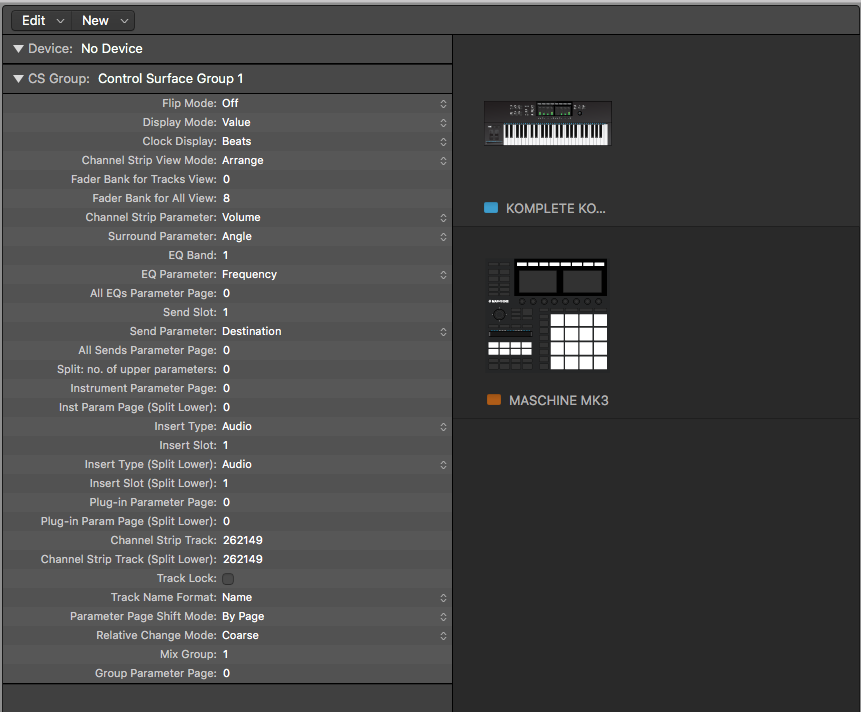
Task: Click Parameter Page Shift Mode value By Page
Action: click(243, 616)
